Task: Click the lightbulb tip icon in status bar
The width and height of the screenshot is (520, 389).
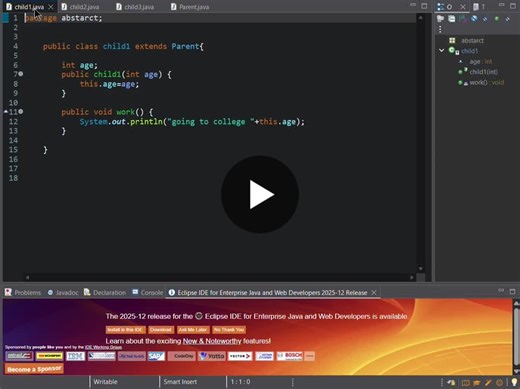Action: [x=514, y=382]
